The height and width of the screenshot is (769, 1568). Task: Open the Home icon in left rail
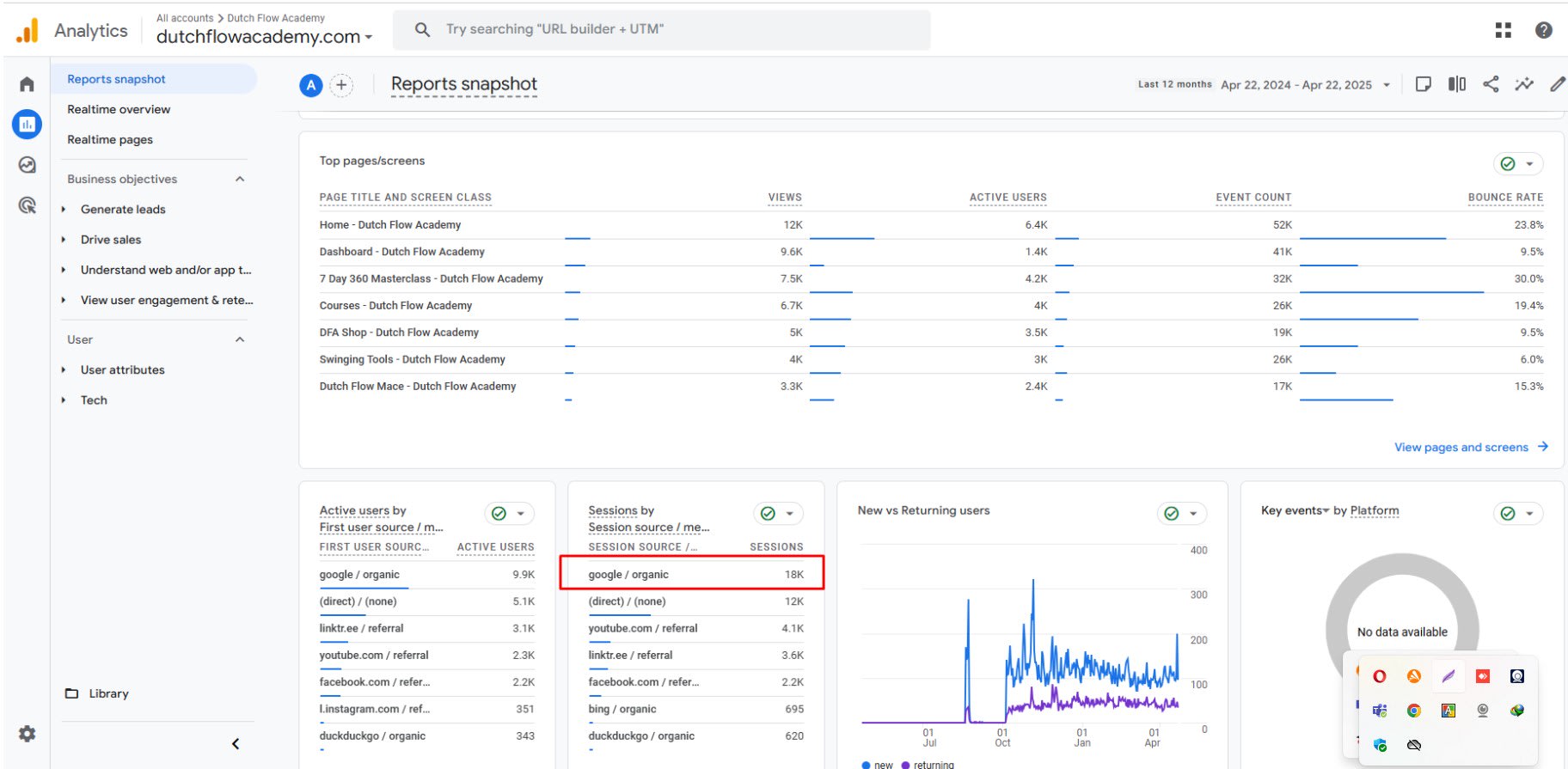coord(27,84)
